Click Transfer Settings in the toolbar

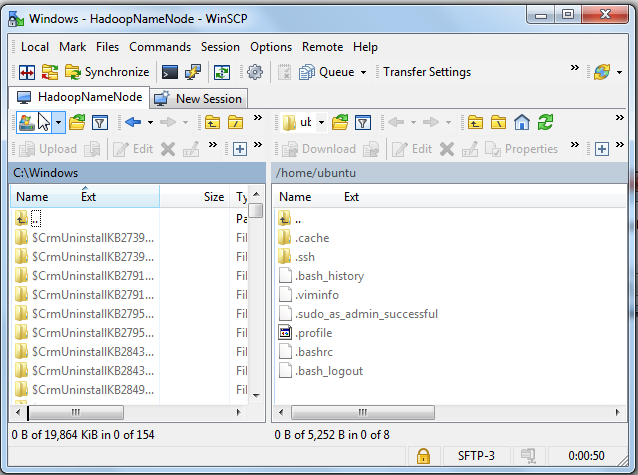click(x=427, y=72)
